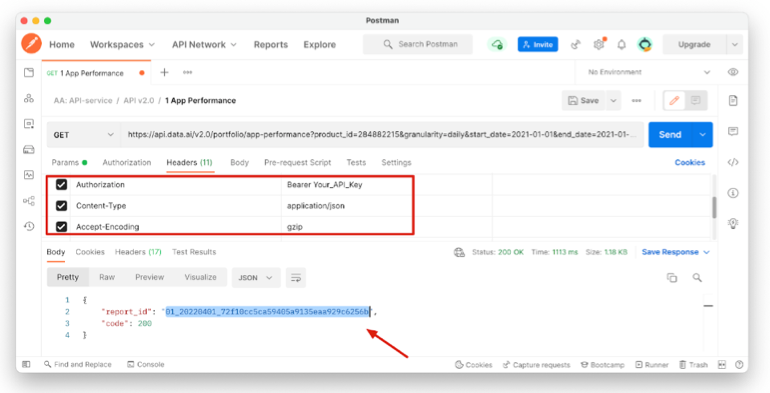Expand the Workspaces dropdown

click(122, 44)
